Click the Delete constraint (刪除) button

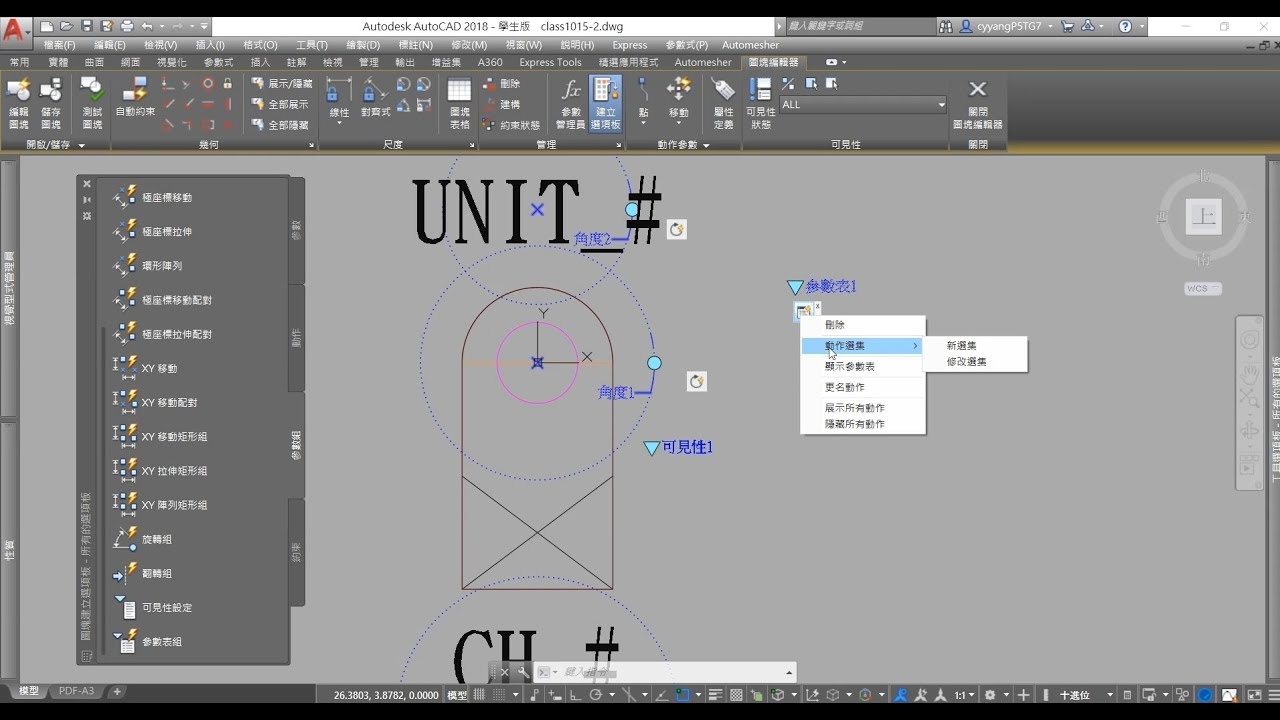(x=502, y=84)
